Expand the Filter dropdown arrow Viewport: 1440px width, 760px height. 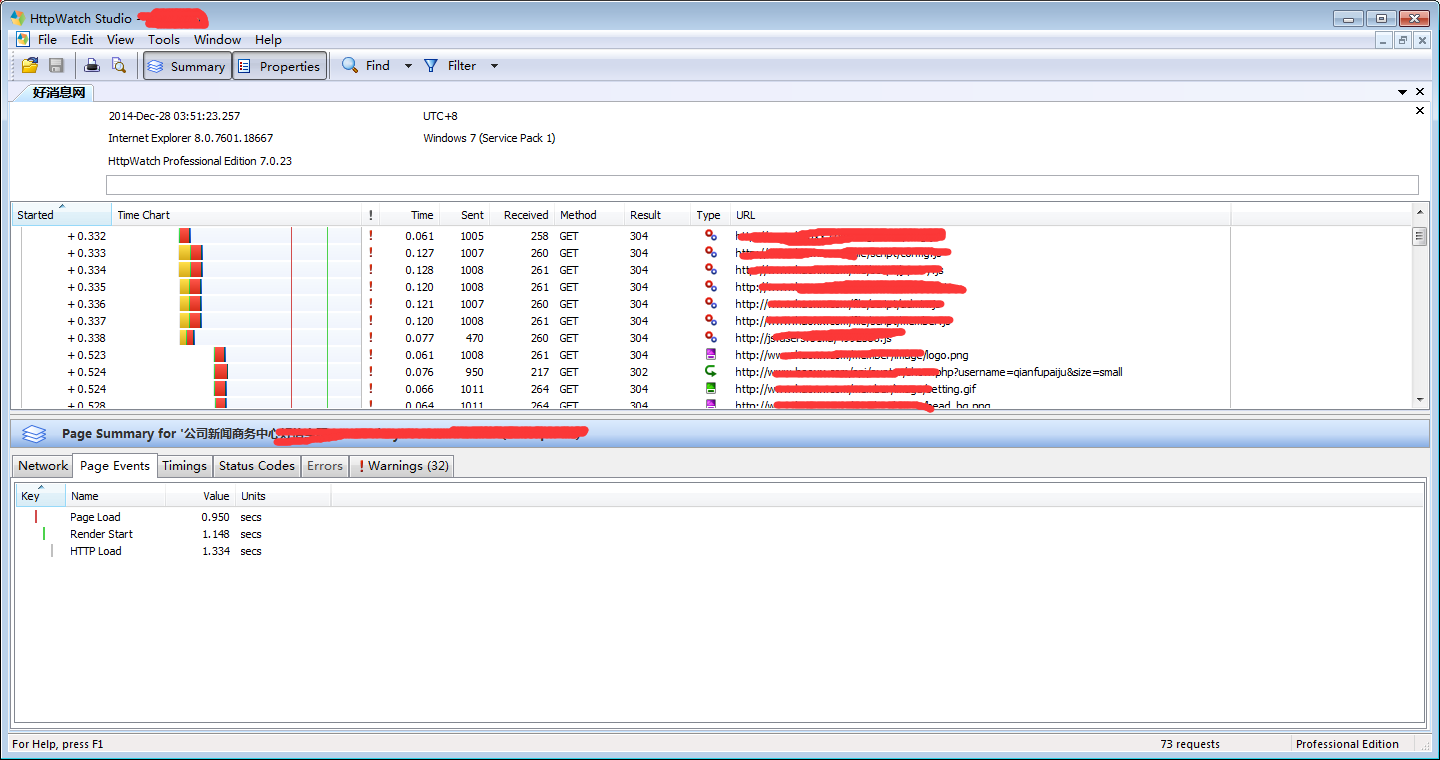pos(494,66)
